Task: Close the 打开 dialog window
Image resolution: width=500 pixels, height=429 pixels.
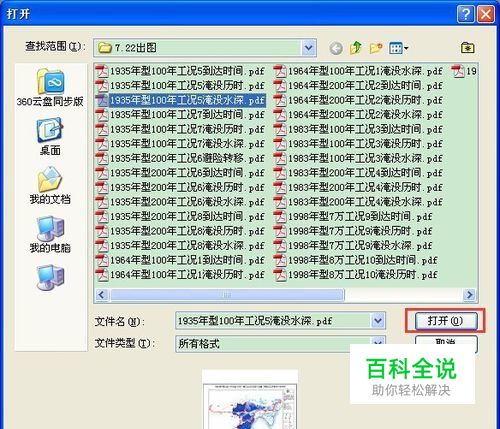Action: pos(486,14)
